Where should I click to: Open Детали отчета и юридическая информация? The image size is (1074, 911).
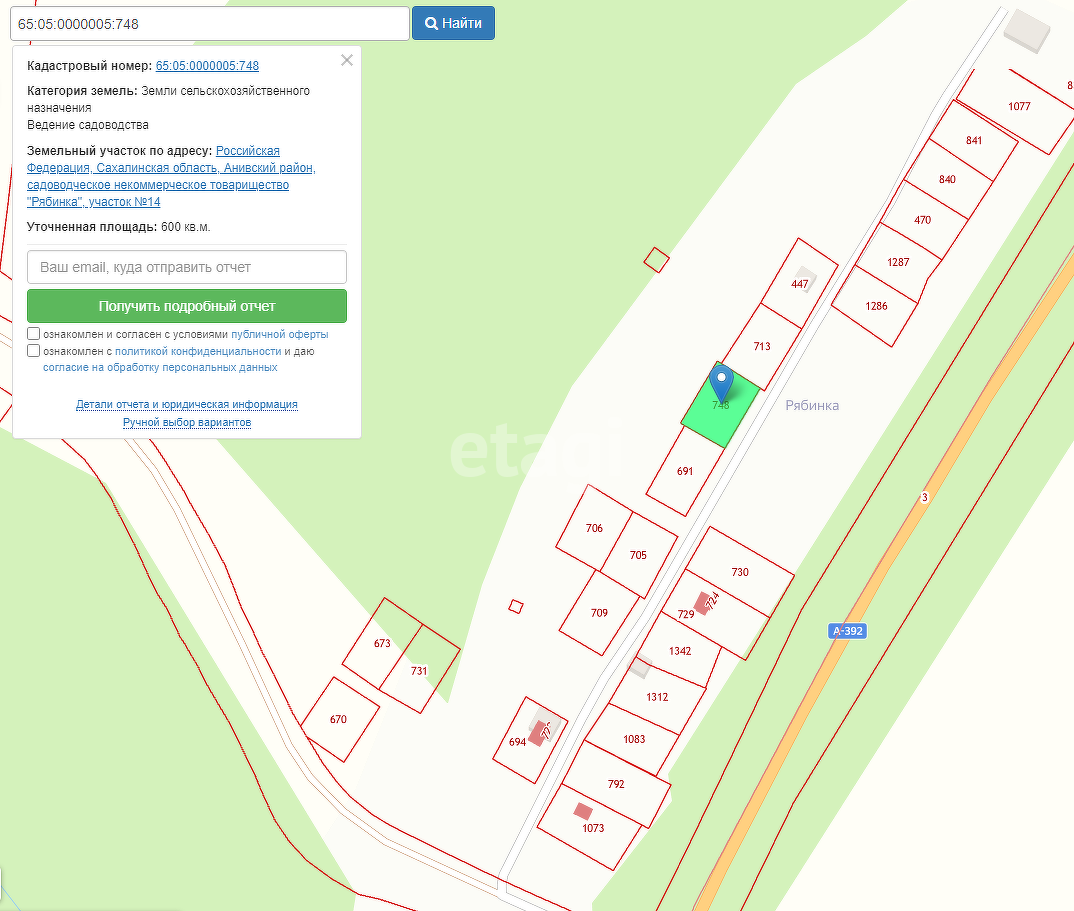(x=187, y=405)
